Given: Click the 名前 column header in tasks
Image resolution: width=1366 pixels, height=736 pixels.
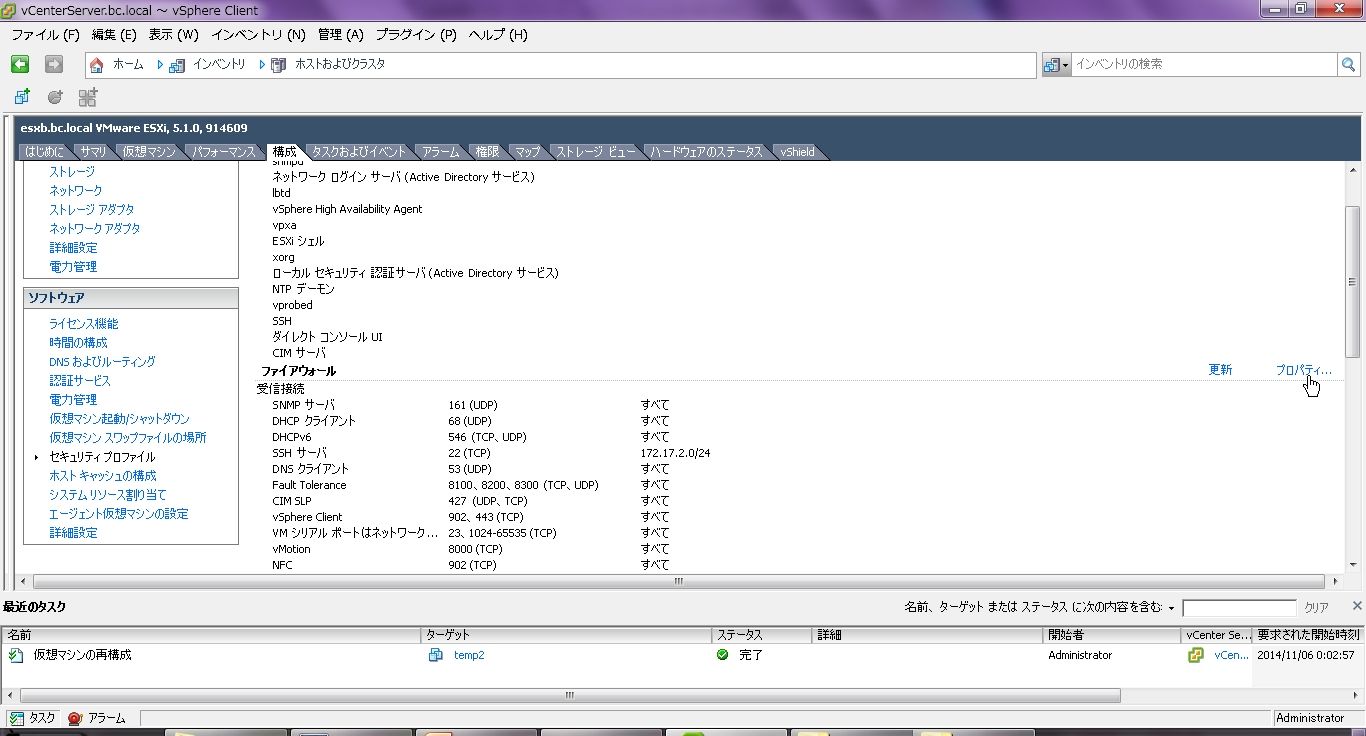Looking at the screenshot, I should point(211,635).
